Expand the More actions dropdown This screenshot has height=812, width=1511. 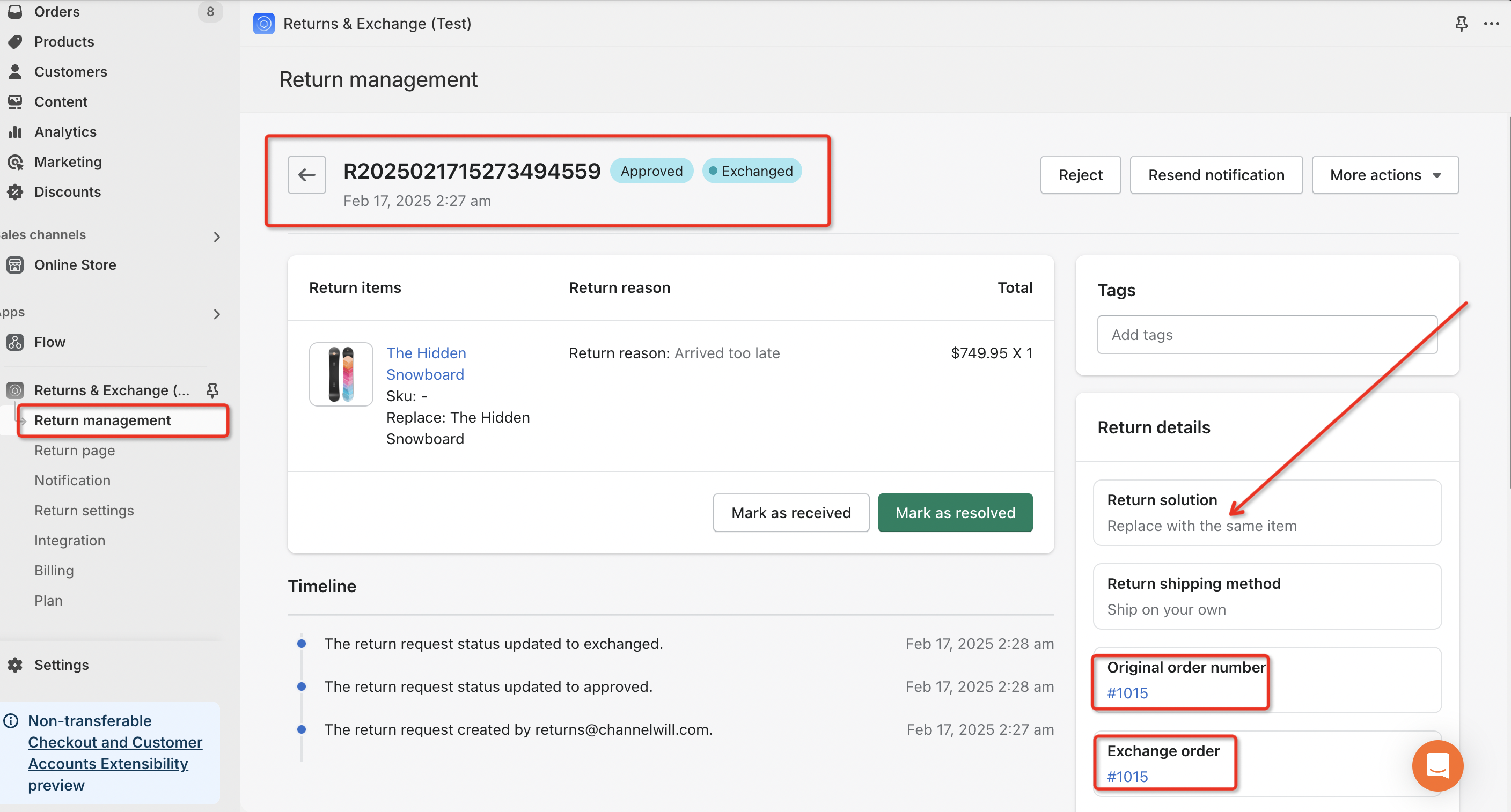pyautogui.click(x=1385, y=175)
